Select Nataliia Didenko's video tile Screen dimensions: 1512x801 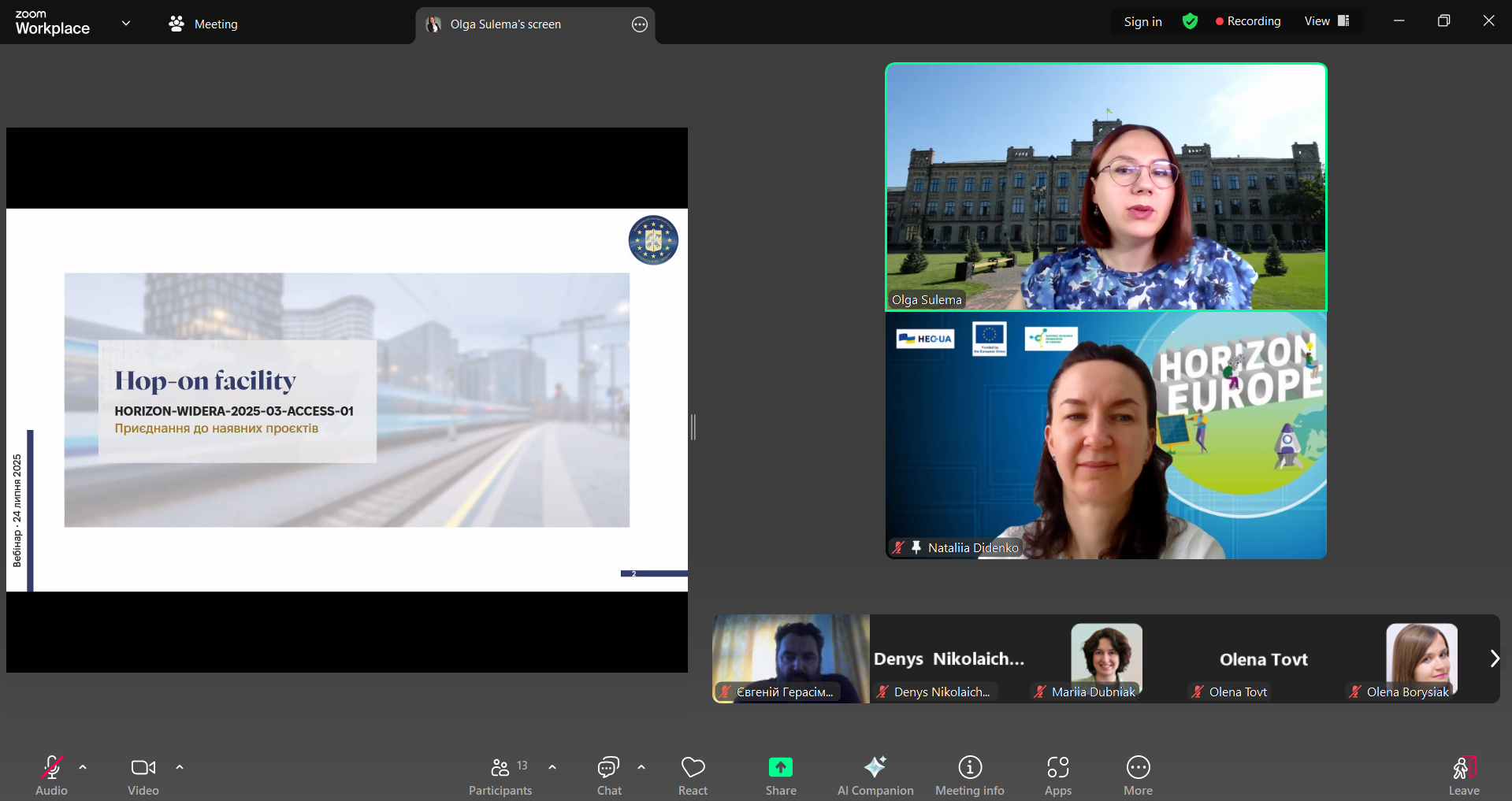(1106, 435)
